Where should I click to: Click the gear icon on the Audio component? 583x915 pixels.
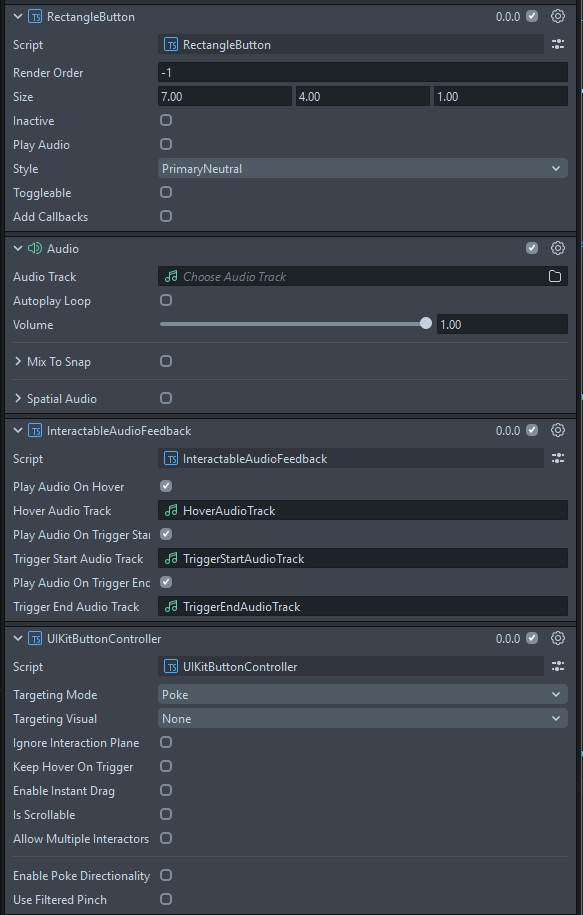pos(557,248)
